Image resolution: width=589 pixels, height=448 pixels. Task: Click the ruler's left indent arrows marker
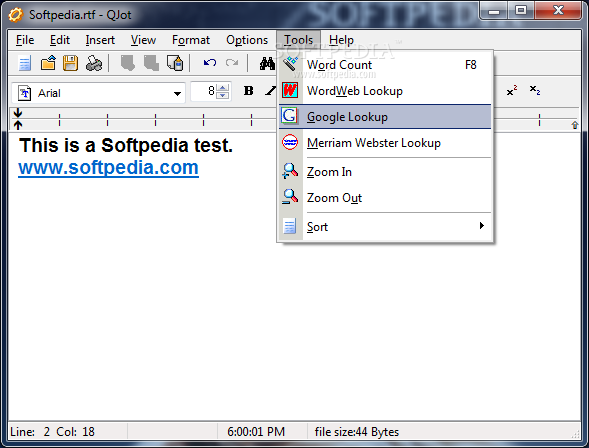[18, 119]
